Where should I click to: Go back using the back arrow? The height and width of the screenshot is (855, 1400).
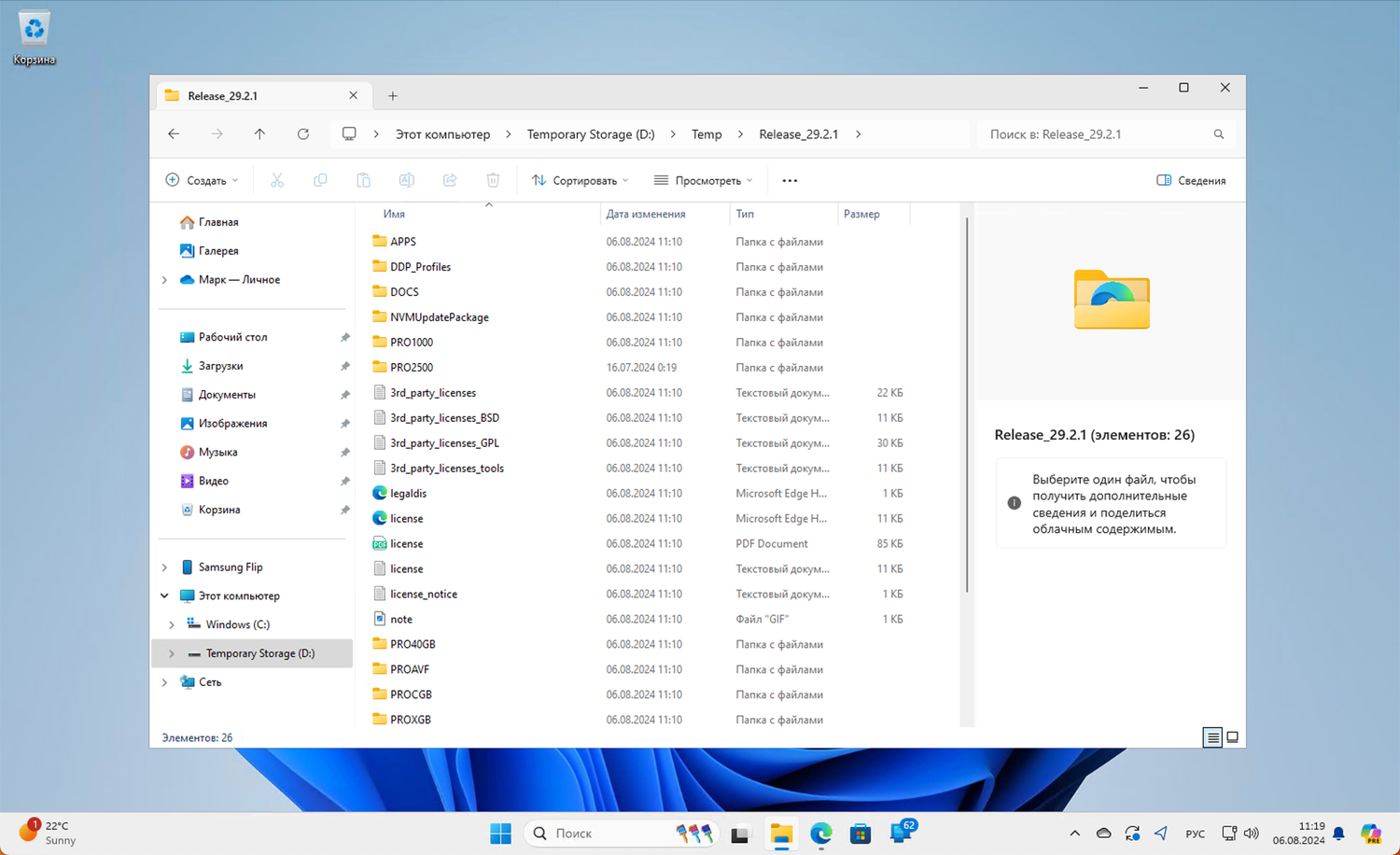[x=174, y=134]
